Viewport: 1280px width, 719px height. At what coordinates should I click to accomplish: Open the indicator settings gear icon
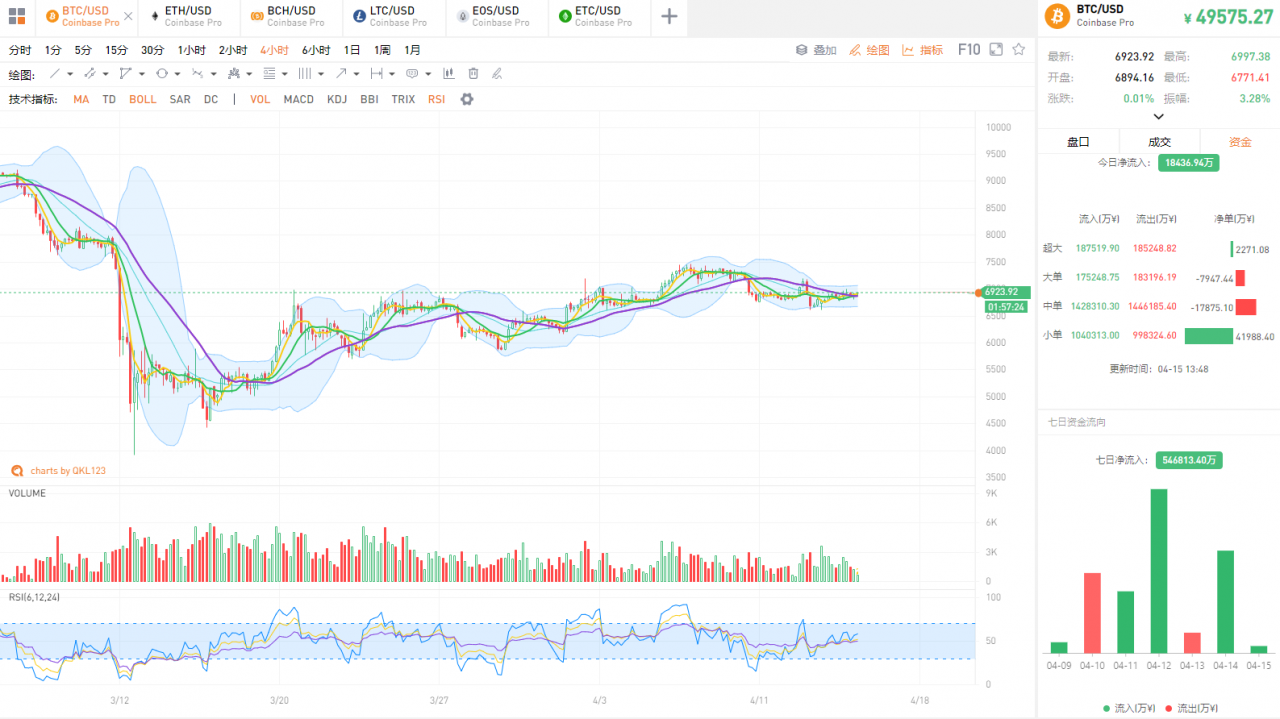coord(466,99)
